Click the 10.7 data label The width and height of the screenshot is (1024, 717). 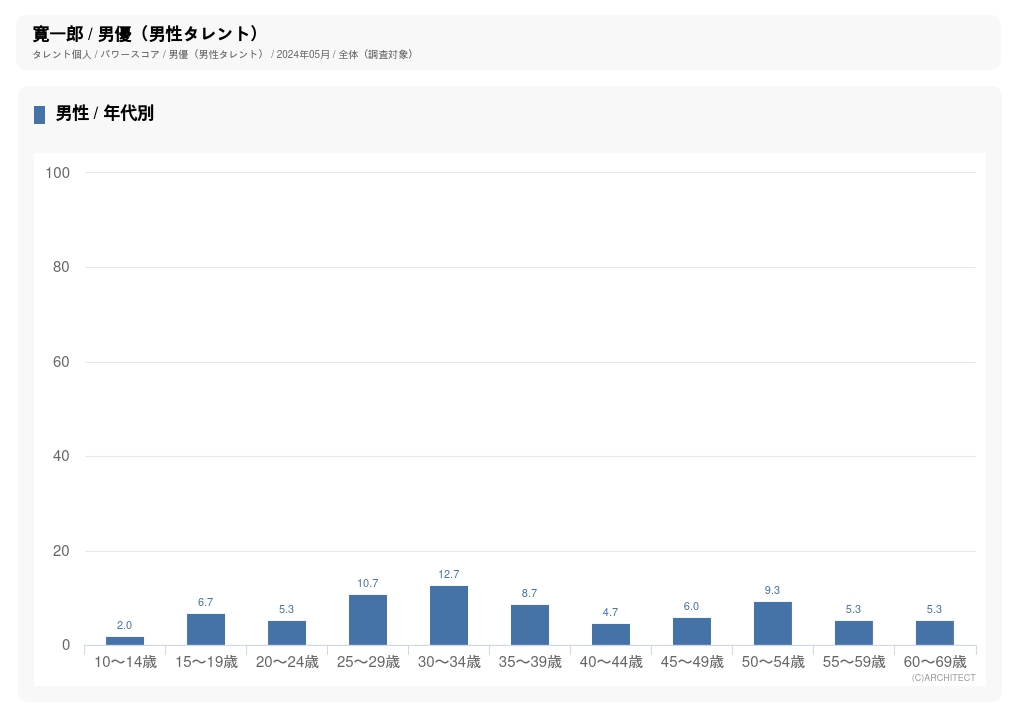pyautogui.click(x=368, y=584)
